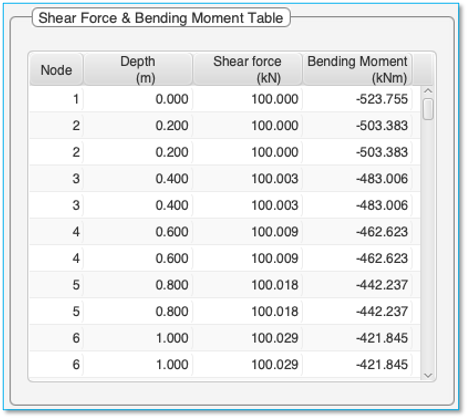Viewport: 468px width, 418px height.
Task: Select bending moment cell -523.755
Action: (357, 99)
